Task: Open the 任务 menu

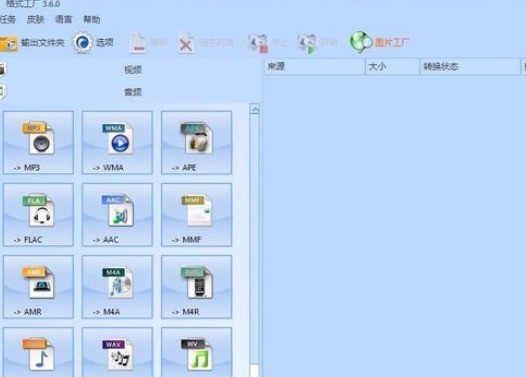Action: (x=7, y=19)
